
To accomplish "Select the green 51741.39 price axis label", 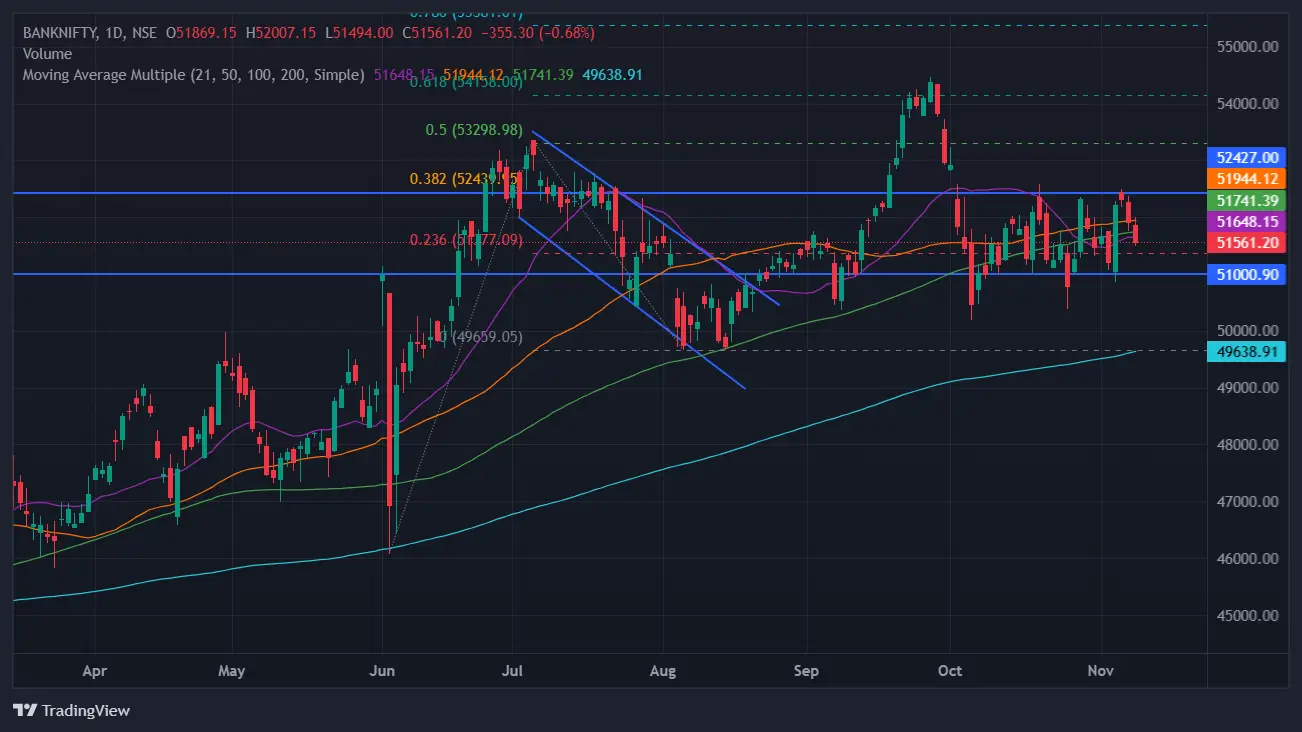I will pos(1246,201).
